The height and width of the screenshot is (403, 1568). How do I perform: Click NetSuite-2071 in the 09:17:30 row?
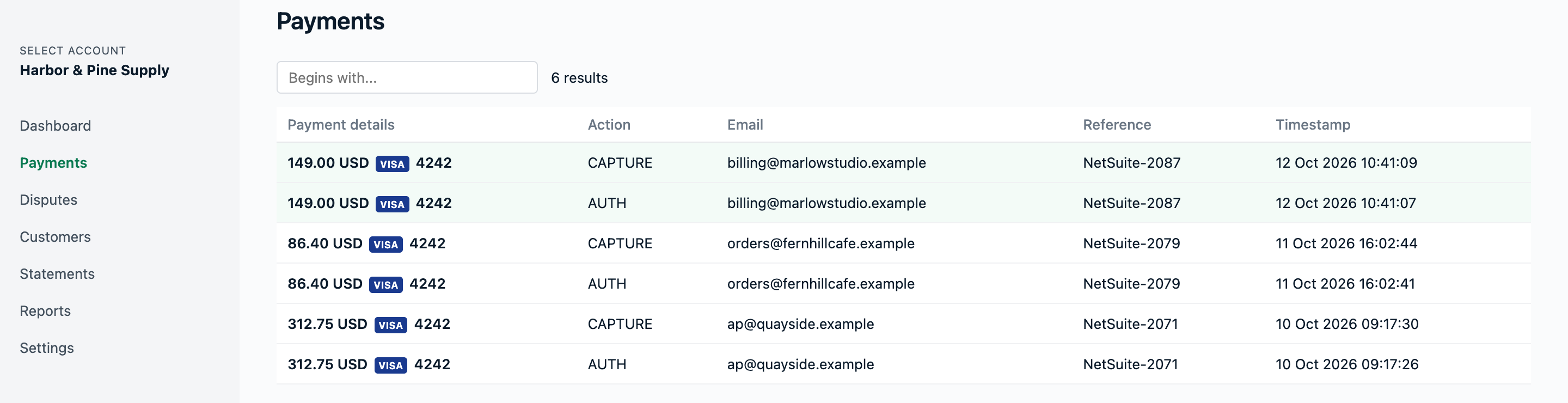(x=1130, y=323)
